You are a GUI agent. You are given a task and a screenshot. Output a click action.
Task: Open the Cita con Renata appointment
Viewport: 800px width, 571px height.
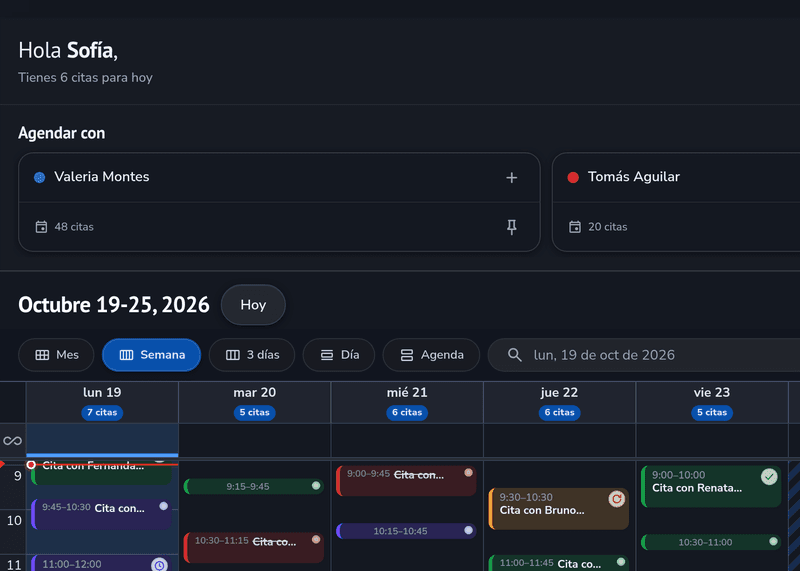click(711, 486)
